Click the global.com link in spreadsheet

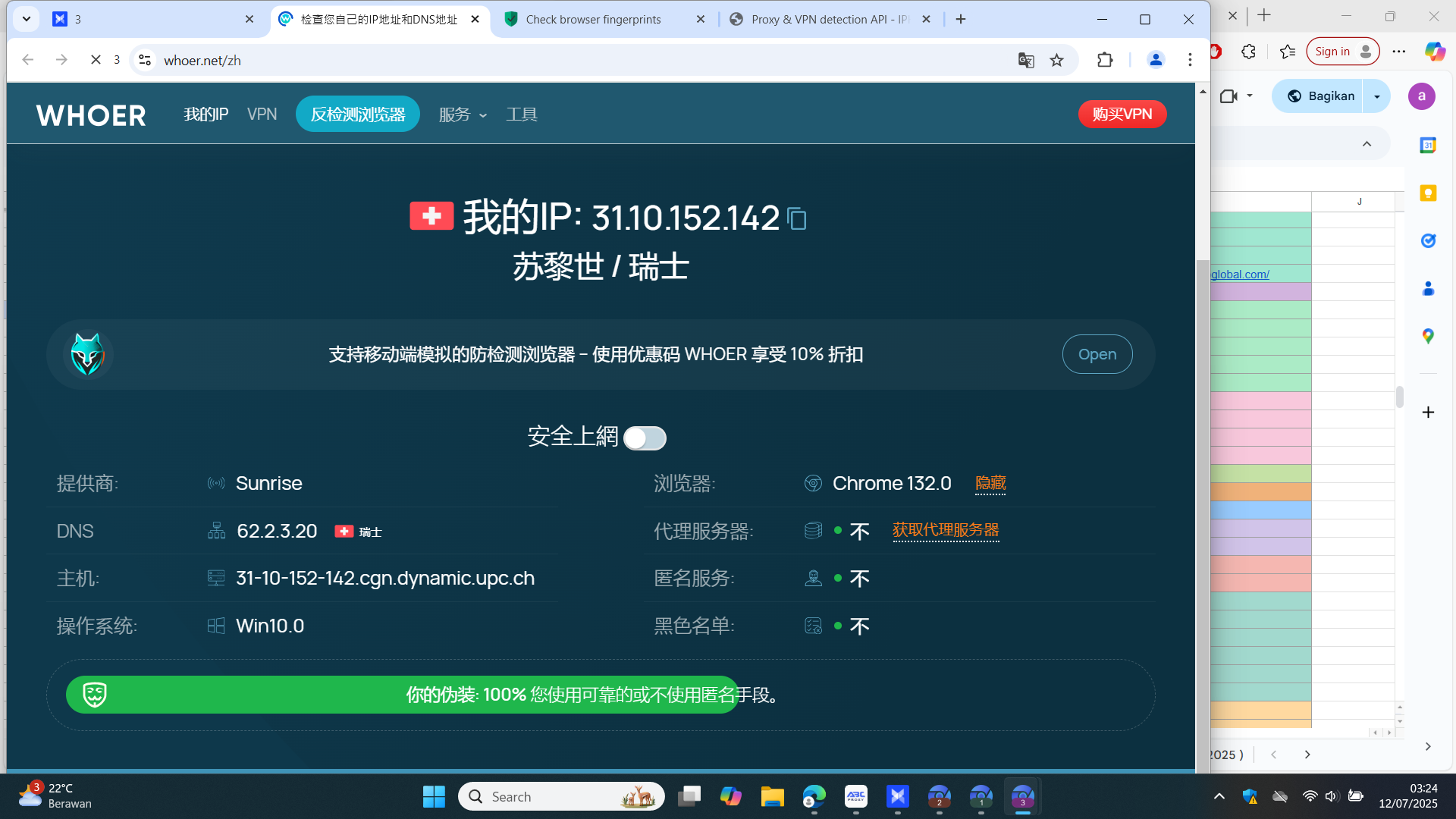click(1240, 275)
